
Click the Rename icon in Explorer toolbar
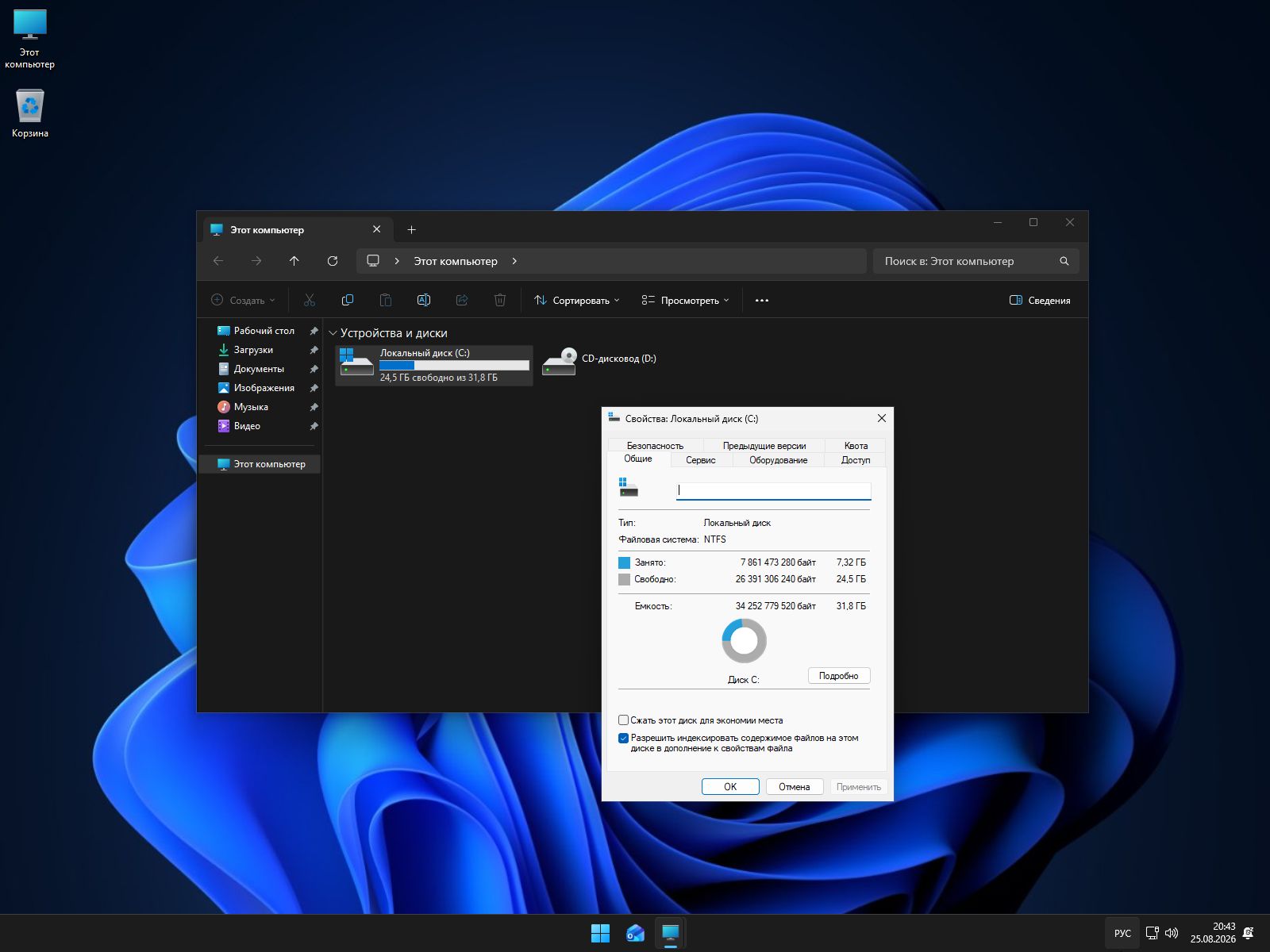423,300
